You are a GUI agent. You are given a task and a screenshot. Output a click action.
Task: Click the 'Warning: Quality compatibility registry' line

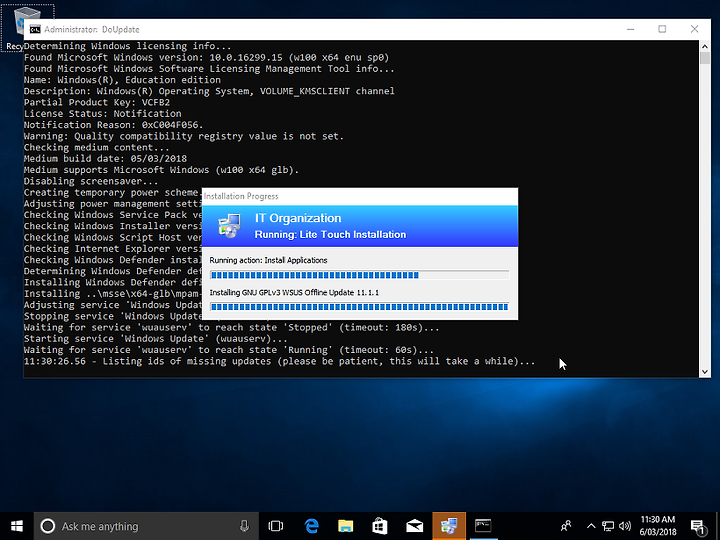pos(184,136)
